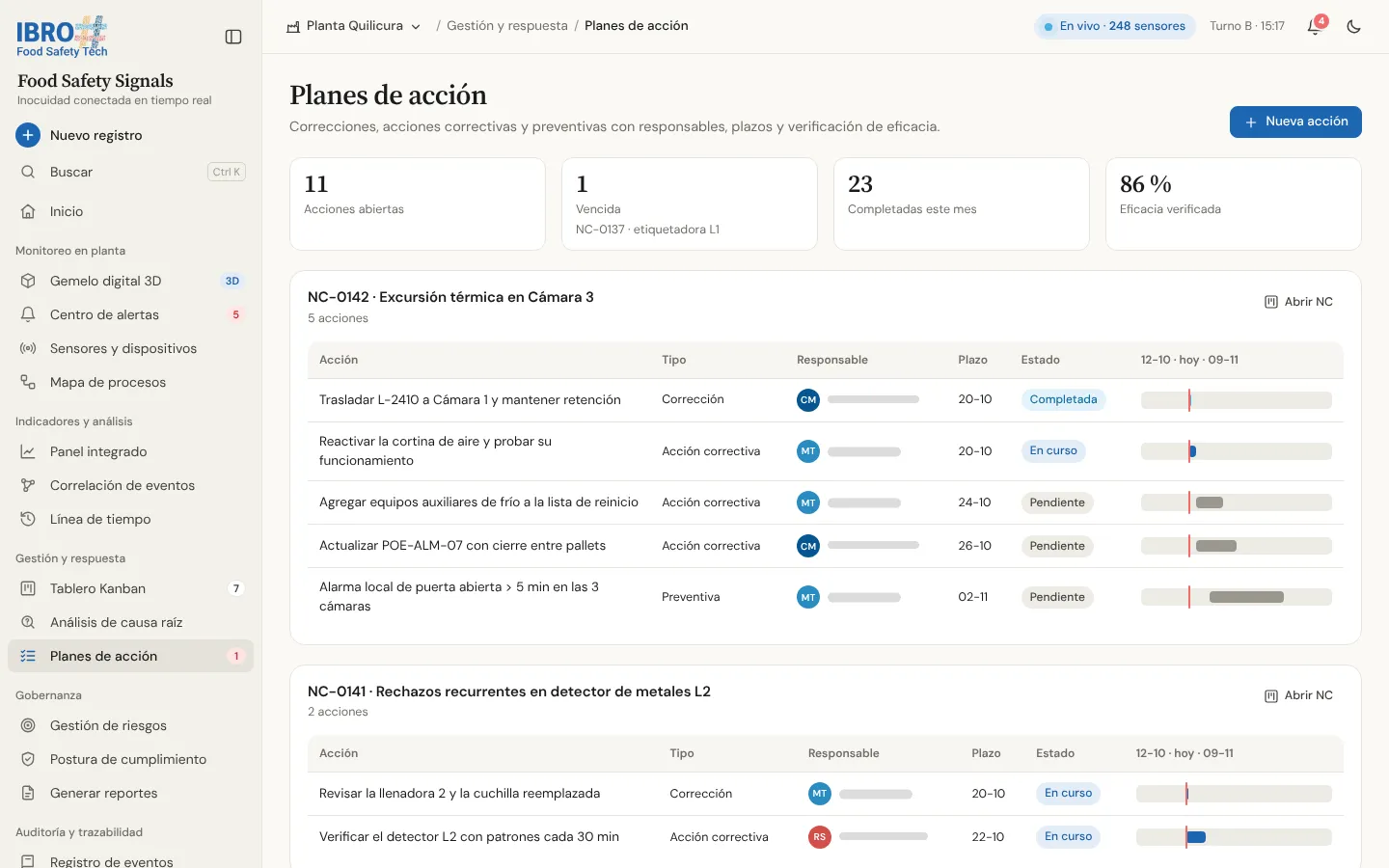Click the 86 % Eficacia verificada card
Screen dimensions: 1389x868
pyautogui.click(x=1234, y=204)
